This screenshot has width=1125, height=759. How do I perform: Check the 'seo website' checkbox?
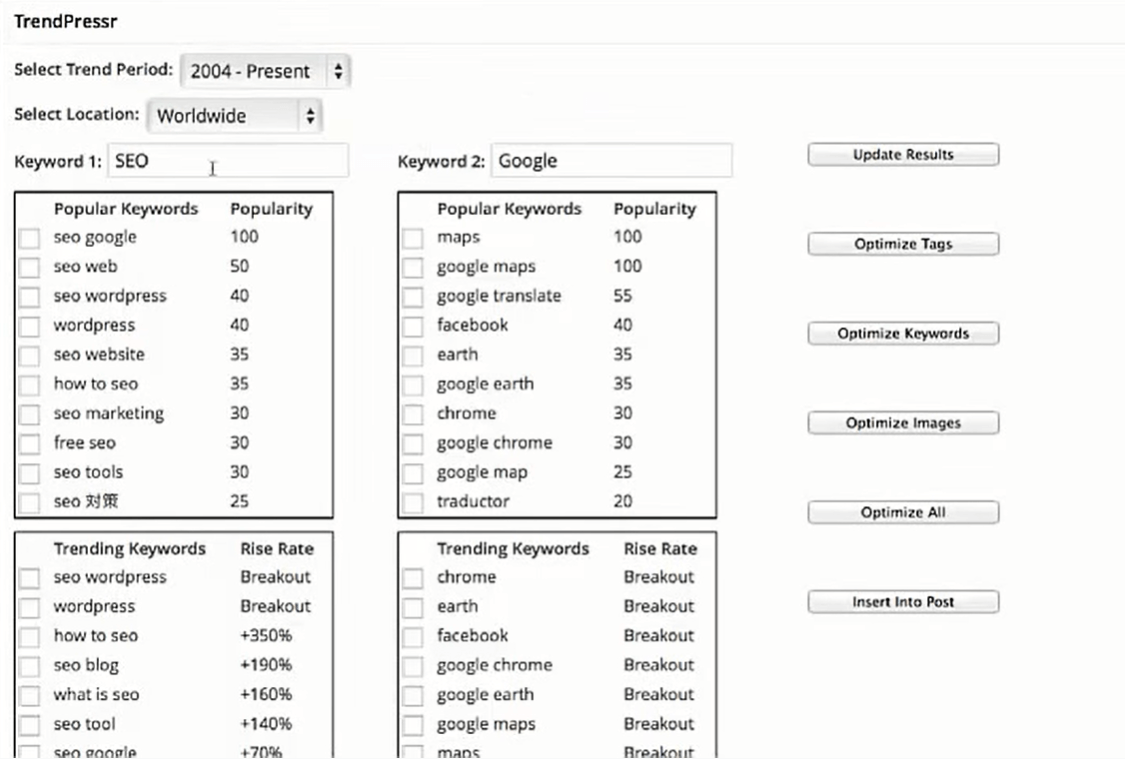point(29,356)
